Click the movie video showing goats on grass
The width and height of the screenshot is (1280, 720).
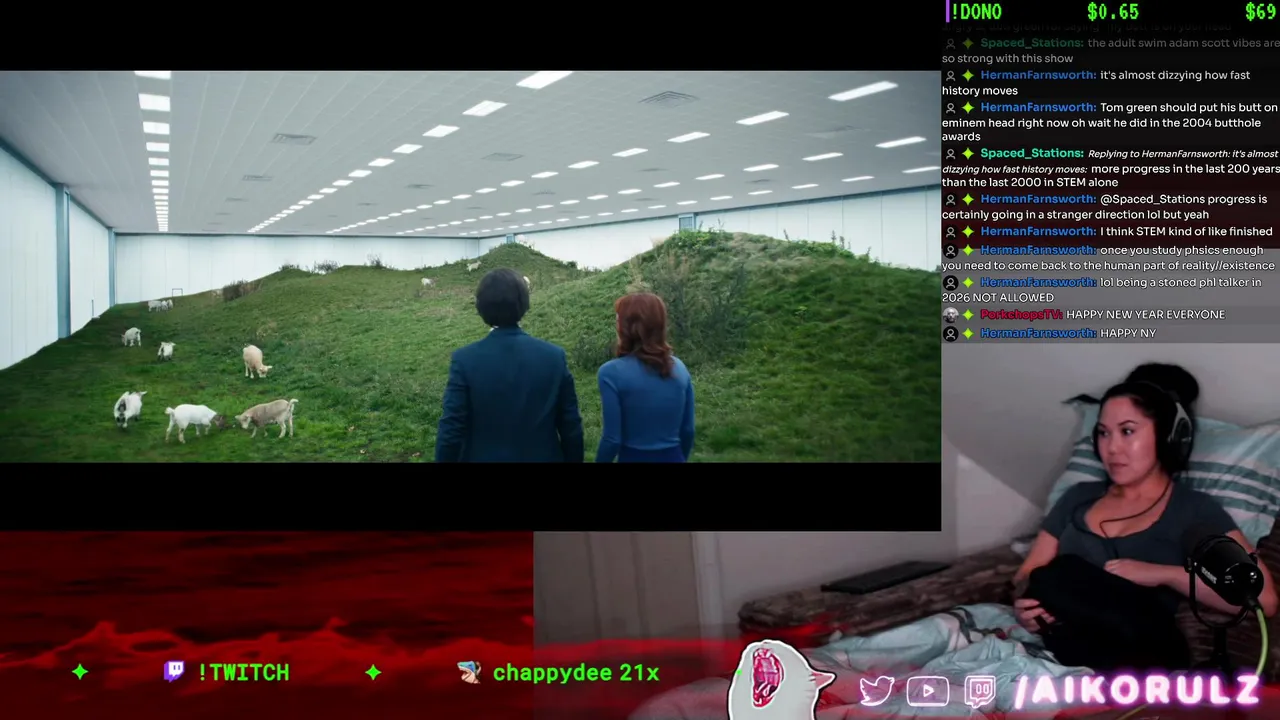pos(470,266)
